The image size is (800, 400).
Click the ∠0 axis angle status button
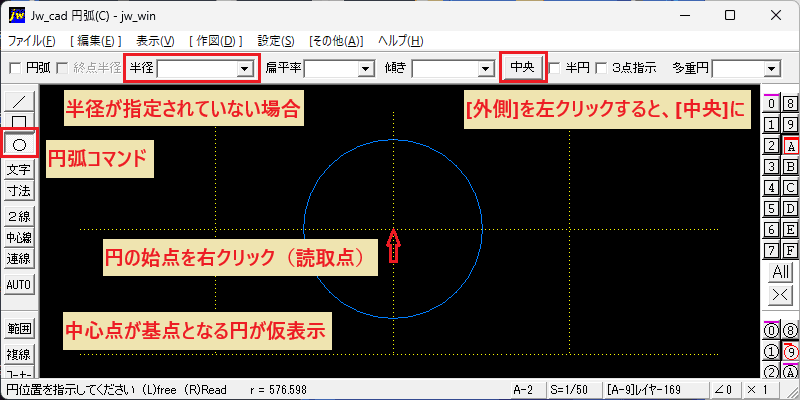(x=723, y=390)
